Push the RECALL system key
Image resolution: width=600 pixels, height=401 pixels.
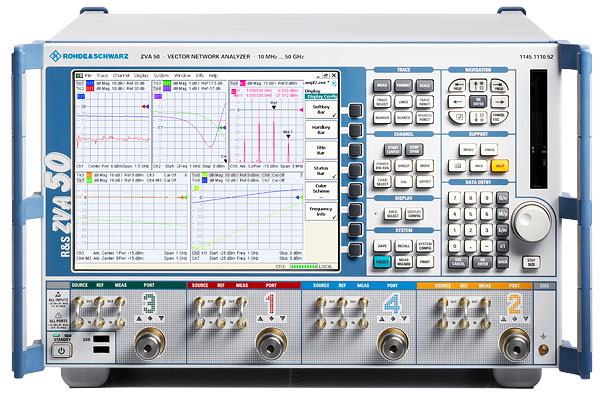pyautogui.click(x=403, y=246)
